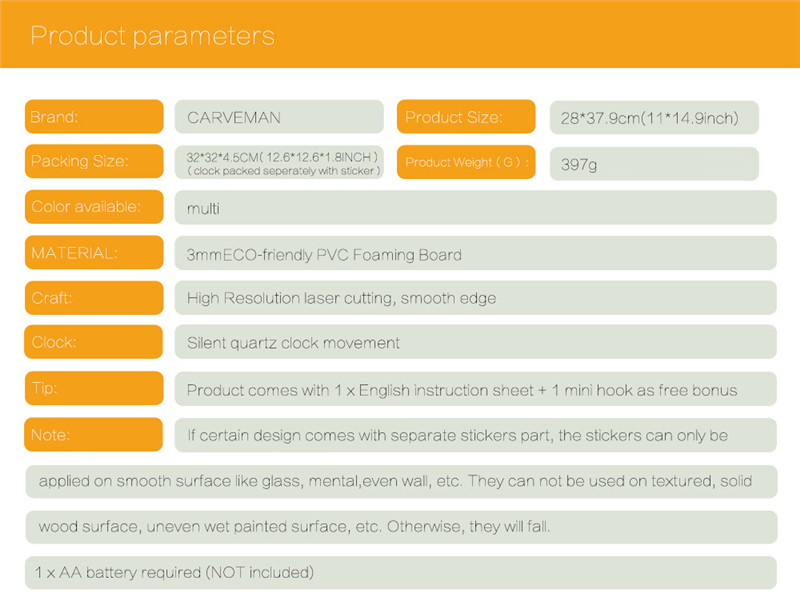Select the Silent quartz clock movement field
800x608 pixels.
475,343
